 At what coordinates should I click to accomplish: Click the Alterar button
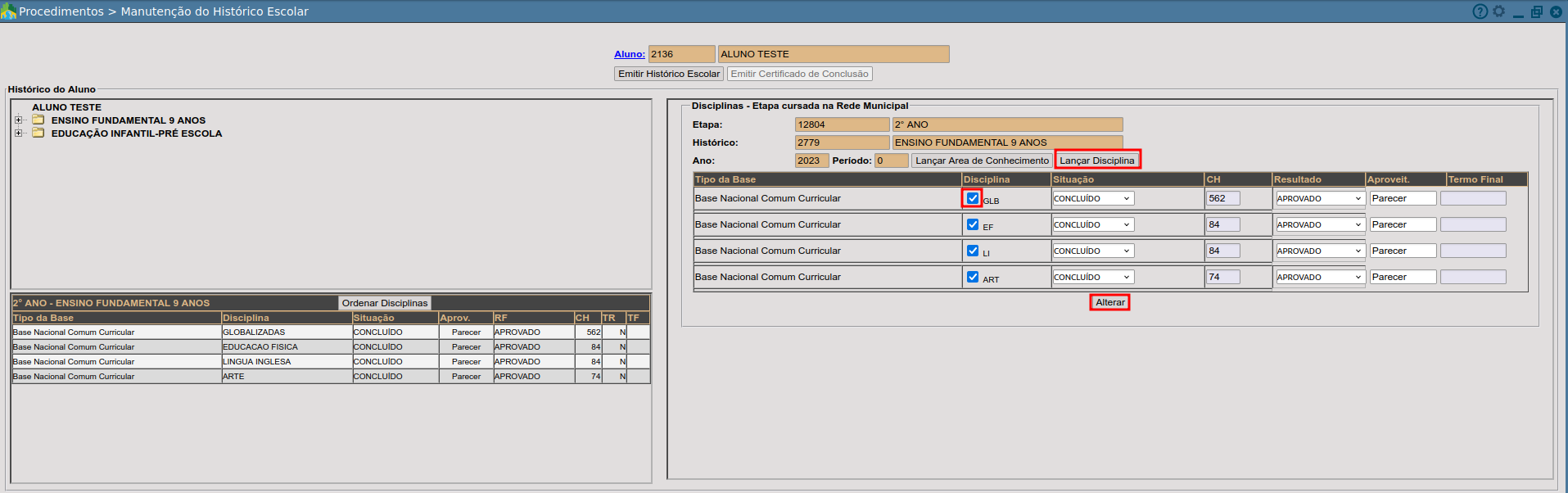pyautogui.click(x=1110, y=302)
